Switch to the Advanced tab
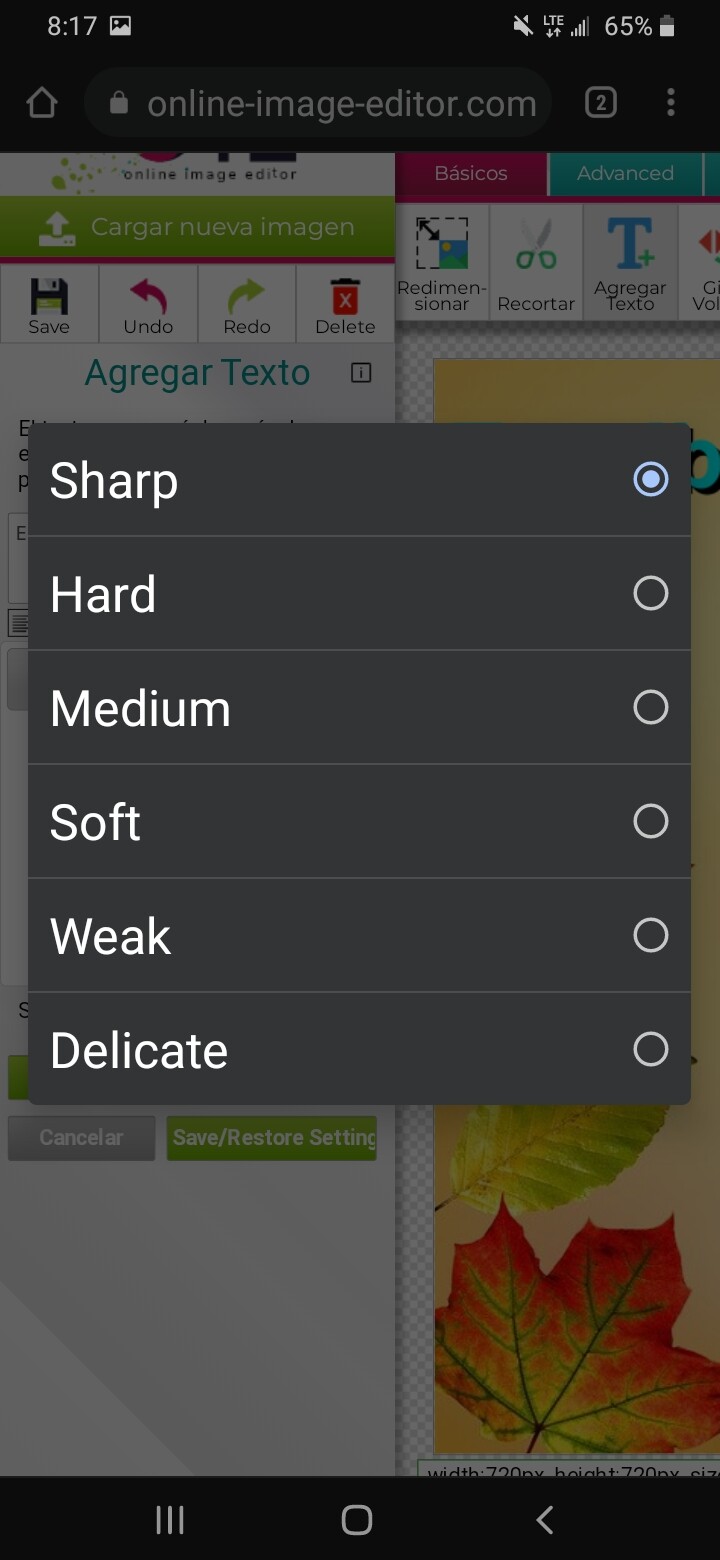720x1560 pixels. click(x=625, y=174)
